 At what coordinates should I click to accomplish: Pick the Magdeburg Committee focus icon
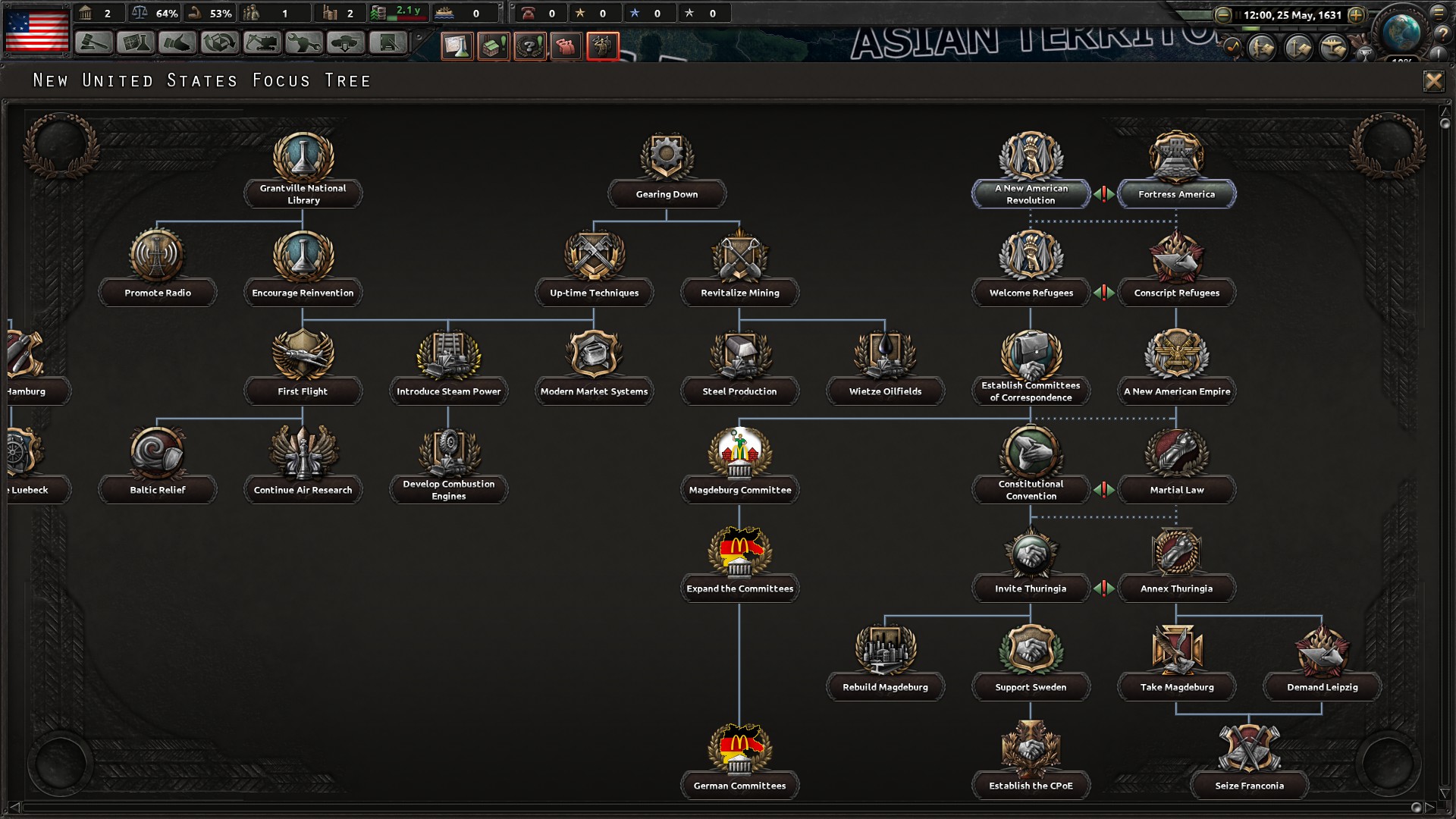coord(740,453)
